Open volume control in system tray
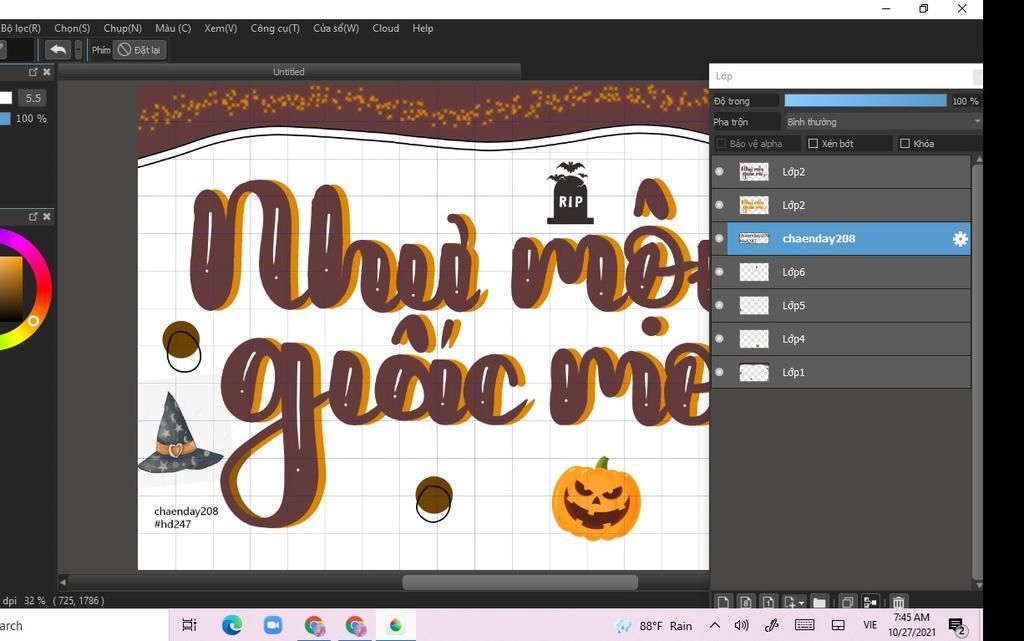1024x641 pixels. tap(741, 625)
